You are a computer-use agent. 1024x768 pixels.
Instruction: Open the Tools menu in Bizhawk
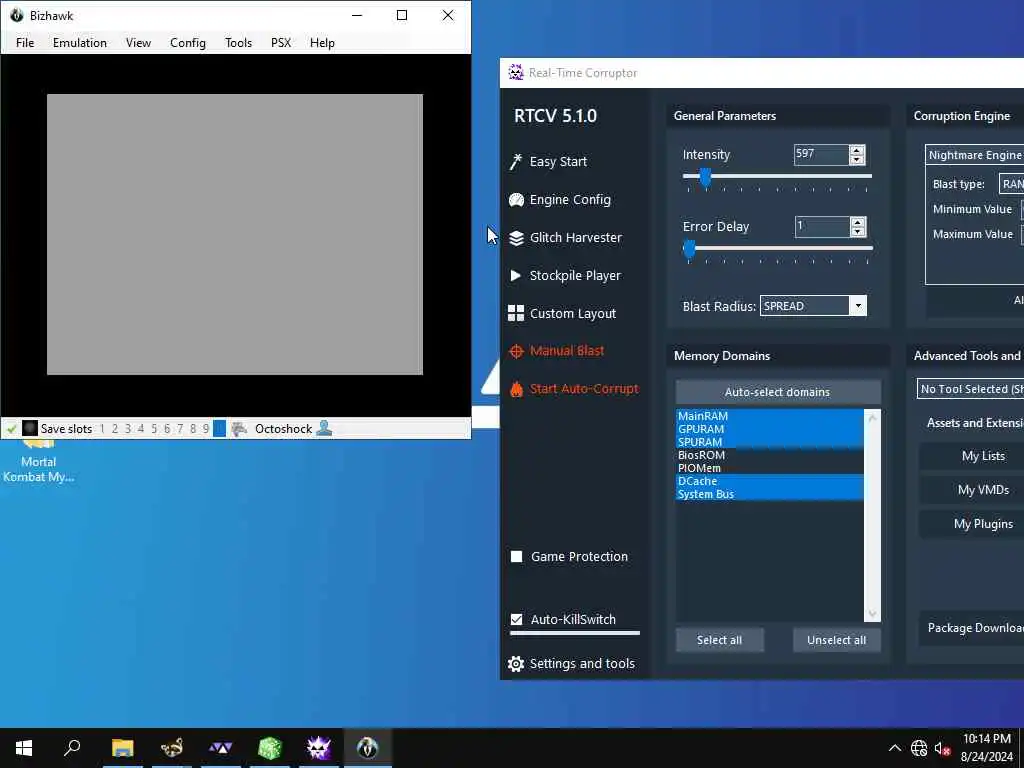pyautogui.click(x=238, y=42)
